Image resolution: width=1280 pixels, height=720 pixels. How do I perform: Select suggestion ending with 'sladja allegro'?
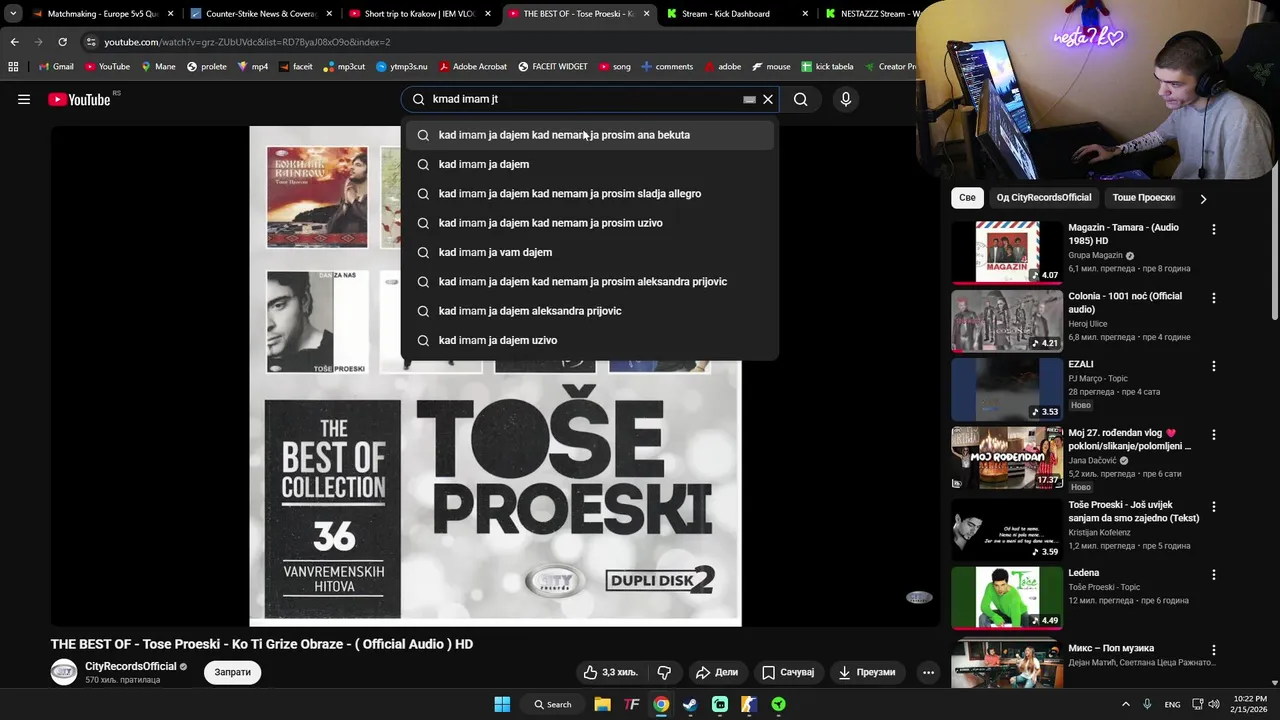(x=588, y=193)
